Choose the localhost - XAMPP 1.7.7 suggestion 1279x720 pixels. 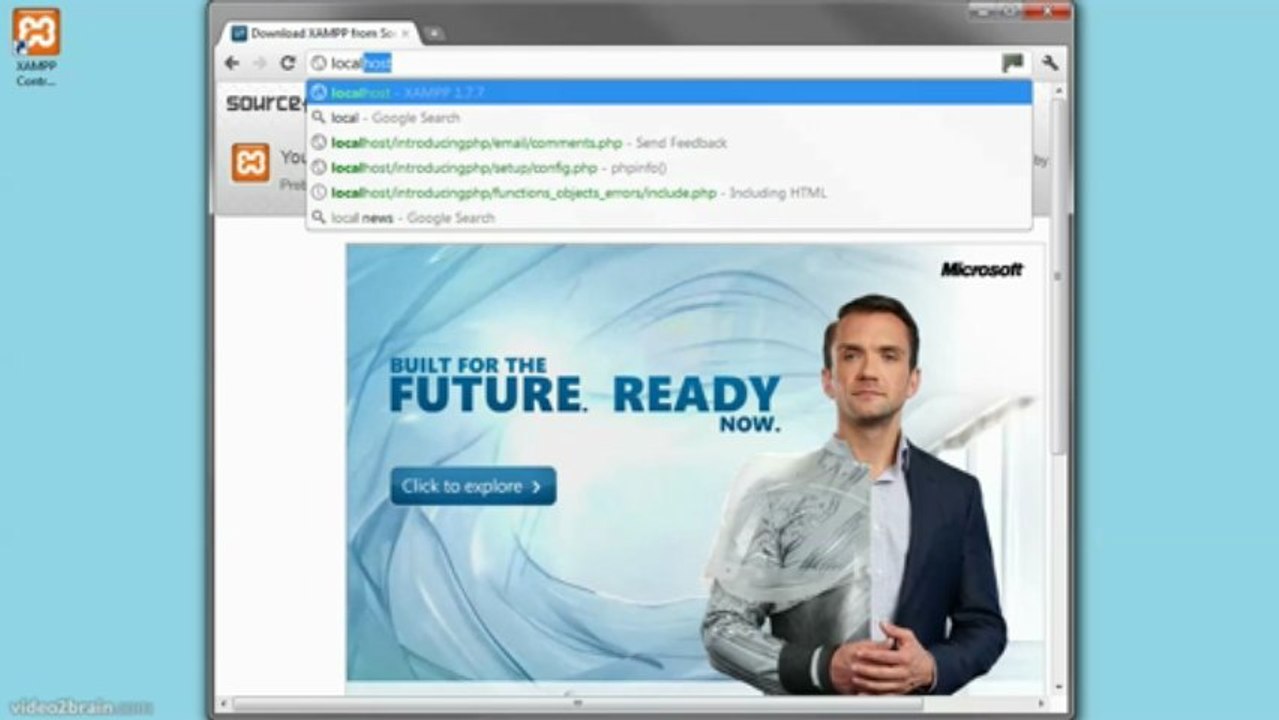click(x=669, y=92)
